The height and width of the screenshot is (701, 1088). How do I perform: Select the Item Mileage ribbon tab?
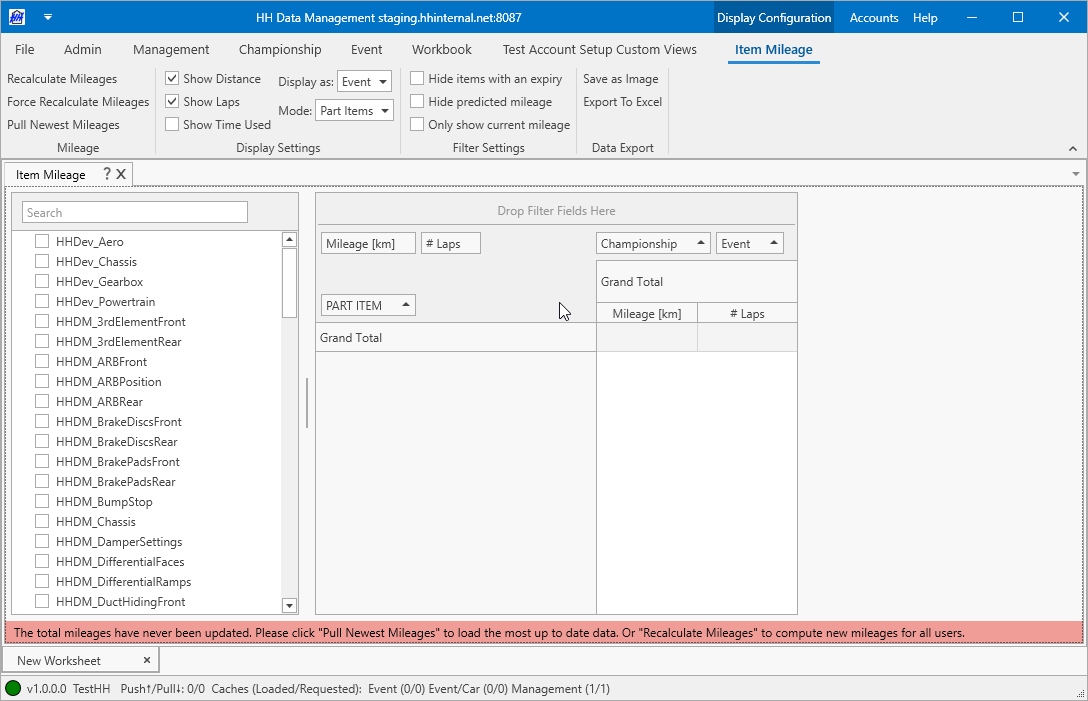pyautogui.click(x=774, y=49)
